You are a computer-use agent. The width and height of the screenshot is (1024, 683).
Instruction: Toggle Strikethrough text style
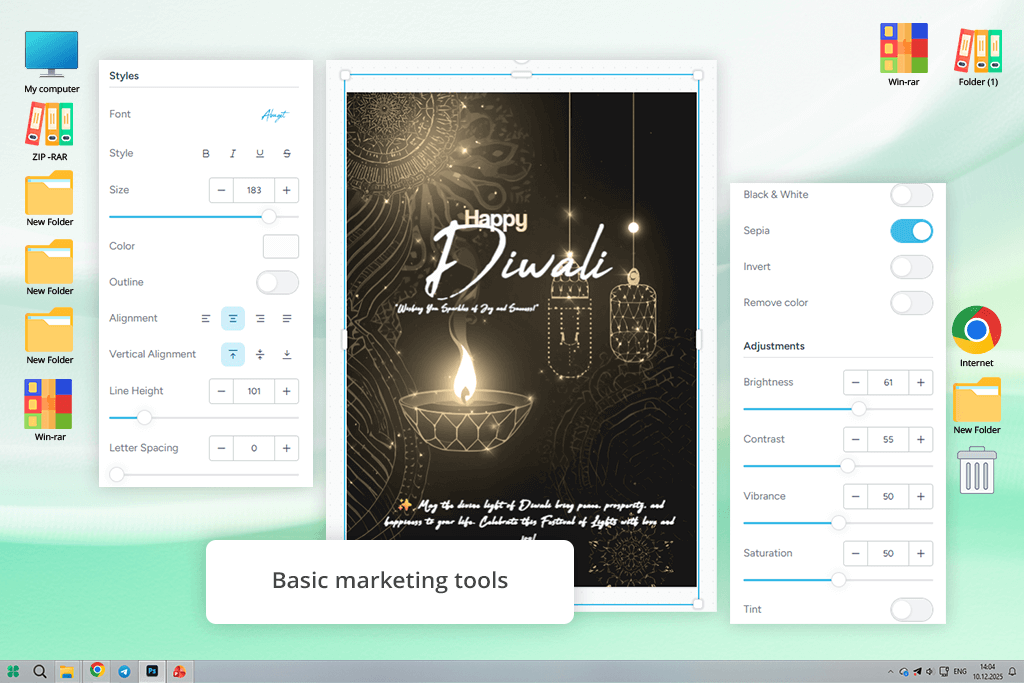pyautogui.click(x=287, y=153)
